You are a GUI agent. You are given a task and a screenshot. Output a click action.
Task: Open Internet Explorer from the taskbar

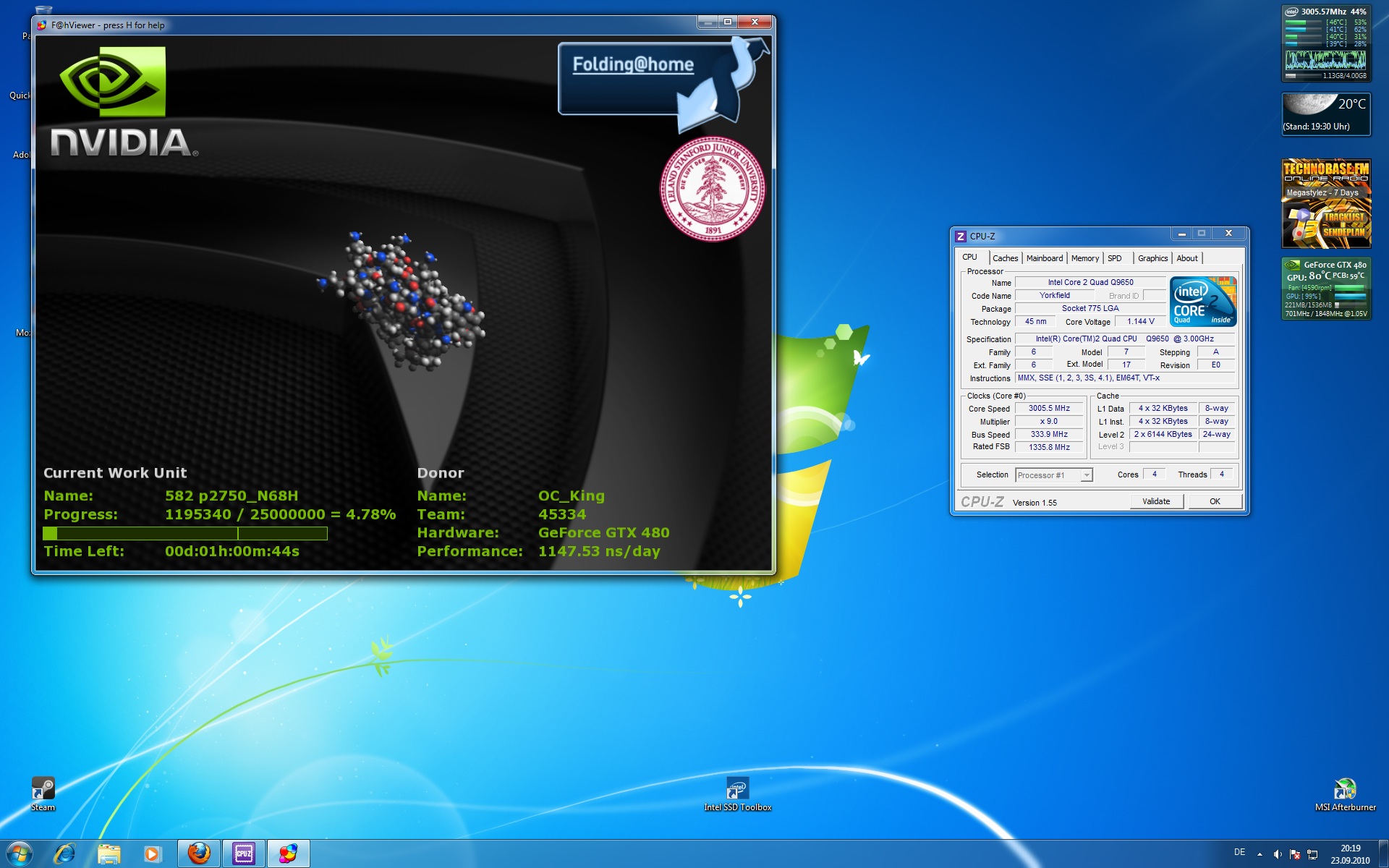[x=64, y=854]
